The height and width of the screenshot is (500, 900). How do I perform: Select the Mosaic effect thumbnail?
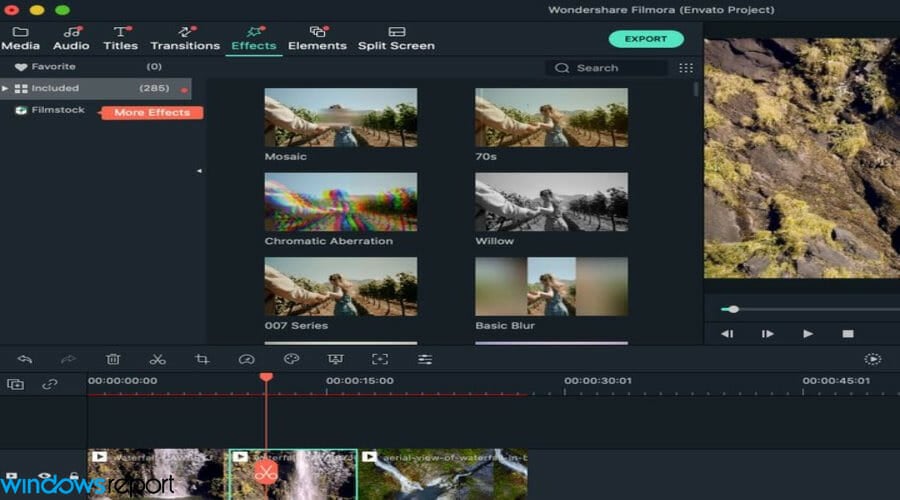pyautogui.click(x=340, y=117)
